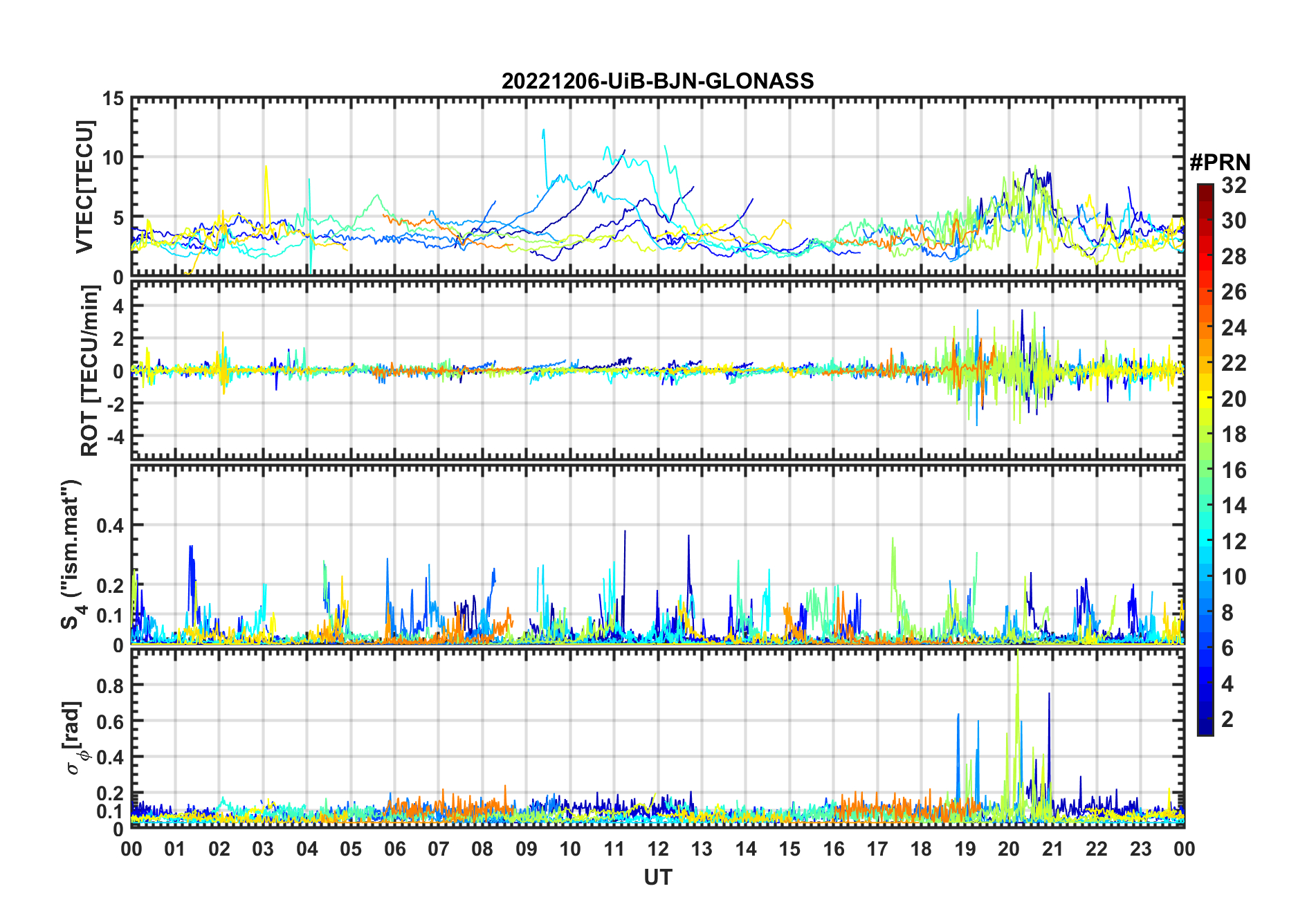This screenshot has width=1316, height=920.
Task: Click colorbar tick label 8
Action: click(x=1227, y=613)
